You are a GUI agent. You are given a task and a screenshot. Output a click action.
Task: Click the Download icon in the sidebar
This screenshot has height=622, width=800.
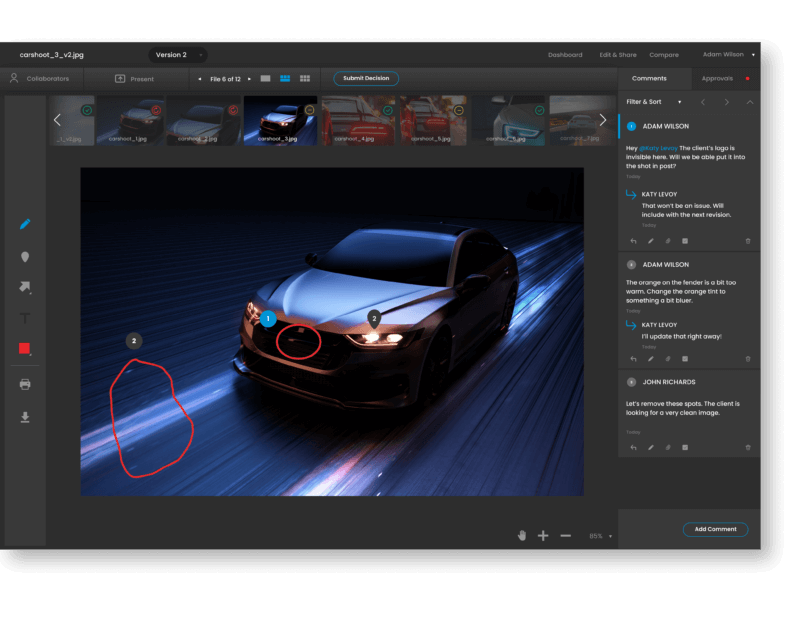(x=25, y=417)
